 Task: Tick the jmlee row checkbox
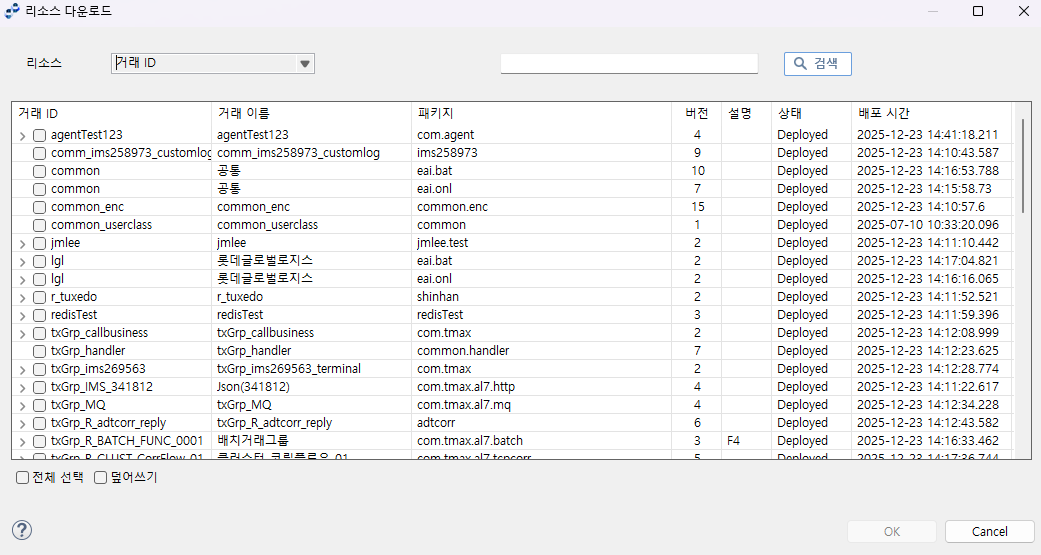pos(39,243)
